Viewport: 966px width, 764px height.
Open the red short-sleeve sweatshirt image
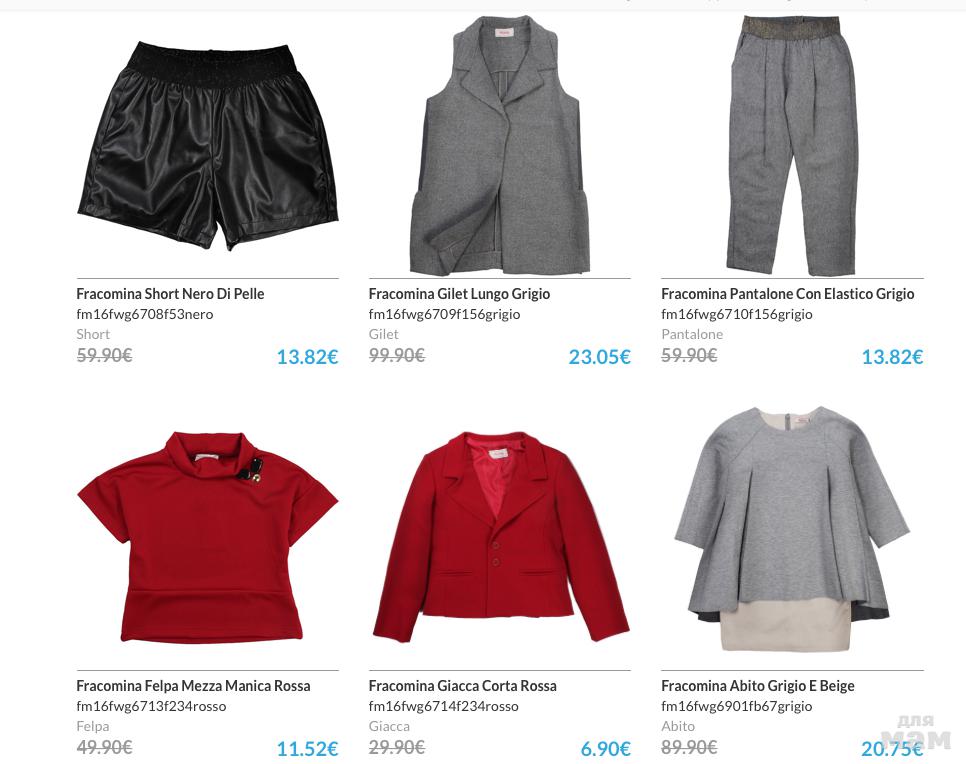[x=208, y=537]
